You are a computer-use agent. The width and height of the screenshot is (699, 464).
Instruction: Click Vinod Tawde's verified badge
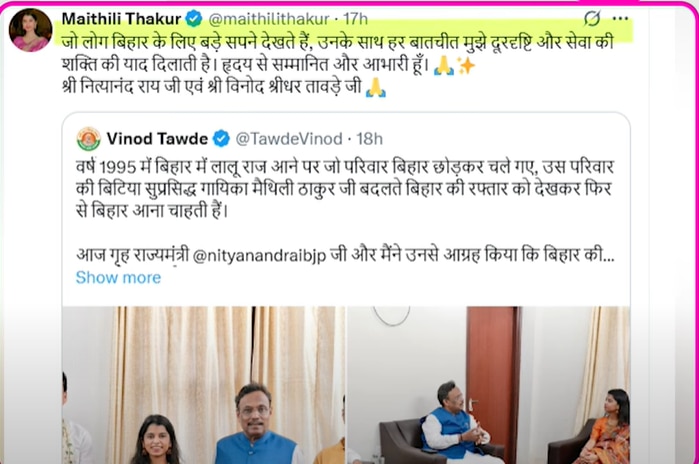pos(221,139)
